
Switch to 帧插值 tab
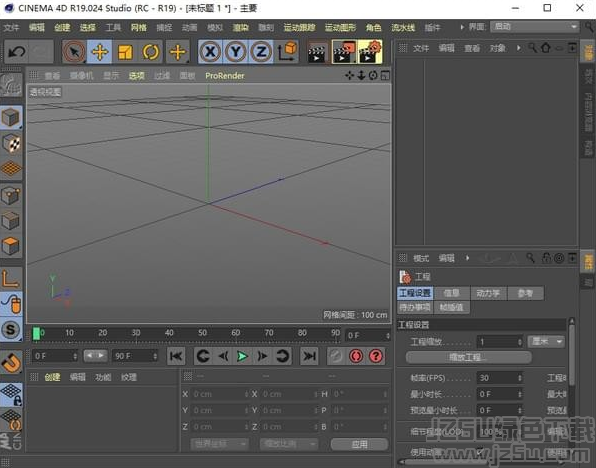[451, 307]
